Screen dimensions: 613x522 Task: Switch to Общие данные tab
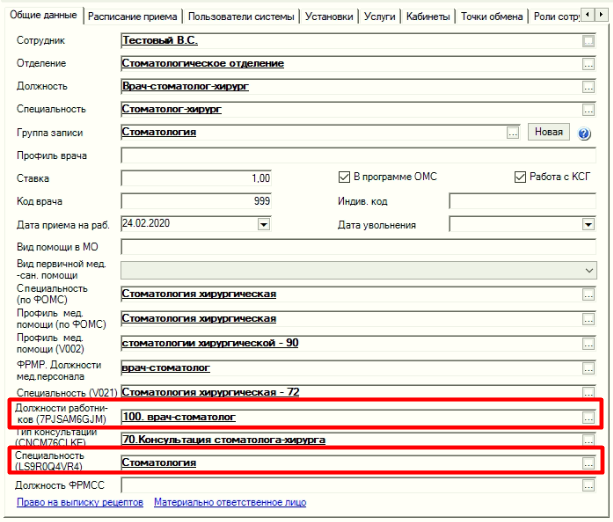tap(43, 15)
